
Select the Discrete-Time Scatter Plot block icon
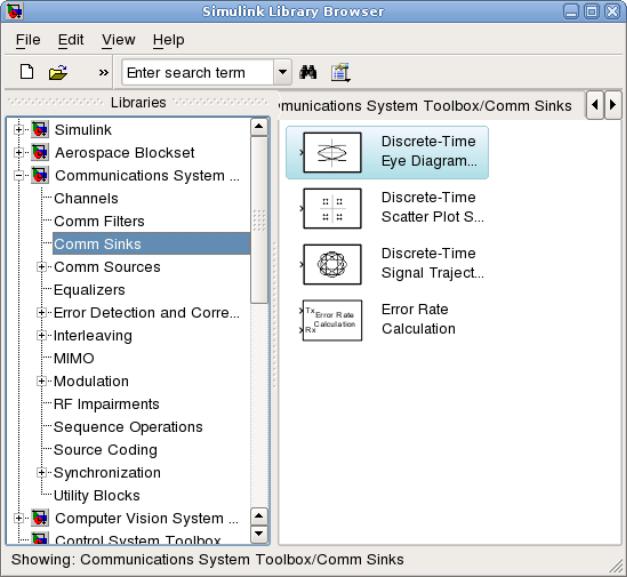coord(332,208)
